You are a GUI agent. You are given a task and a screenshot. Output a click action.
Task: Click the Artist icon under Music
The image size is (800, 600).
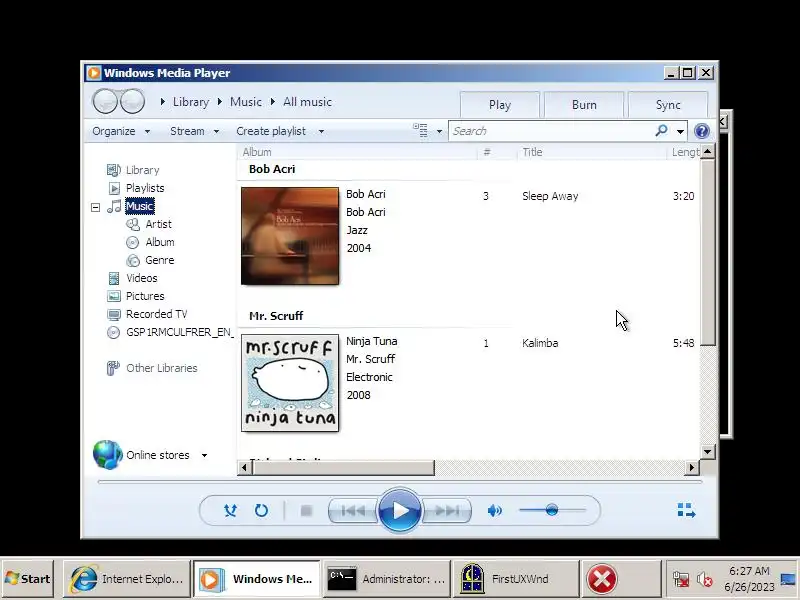[x=133, y=224]
